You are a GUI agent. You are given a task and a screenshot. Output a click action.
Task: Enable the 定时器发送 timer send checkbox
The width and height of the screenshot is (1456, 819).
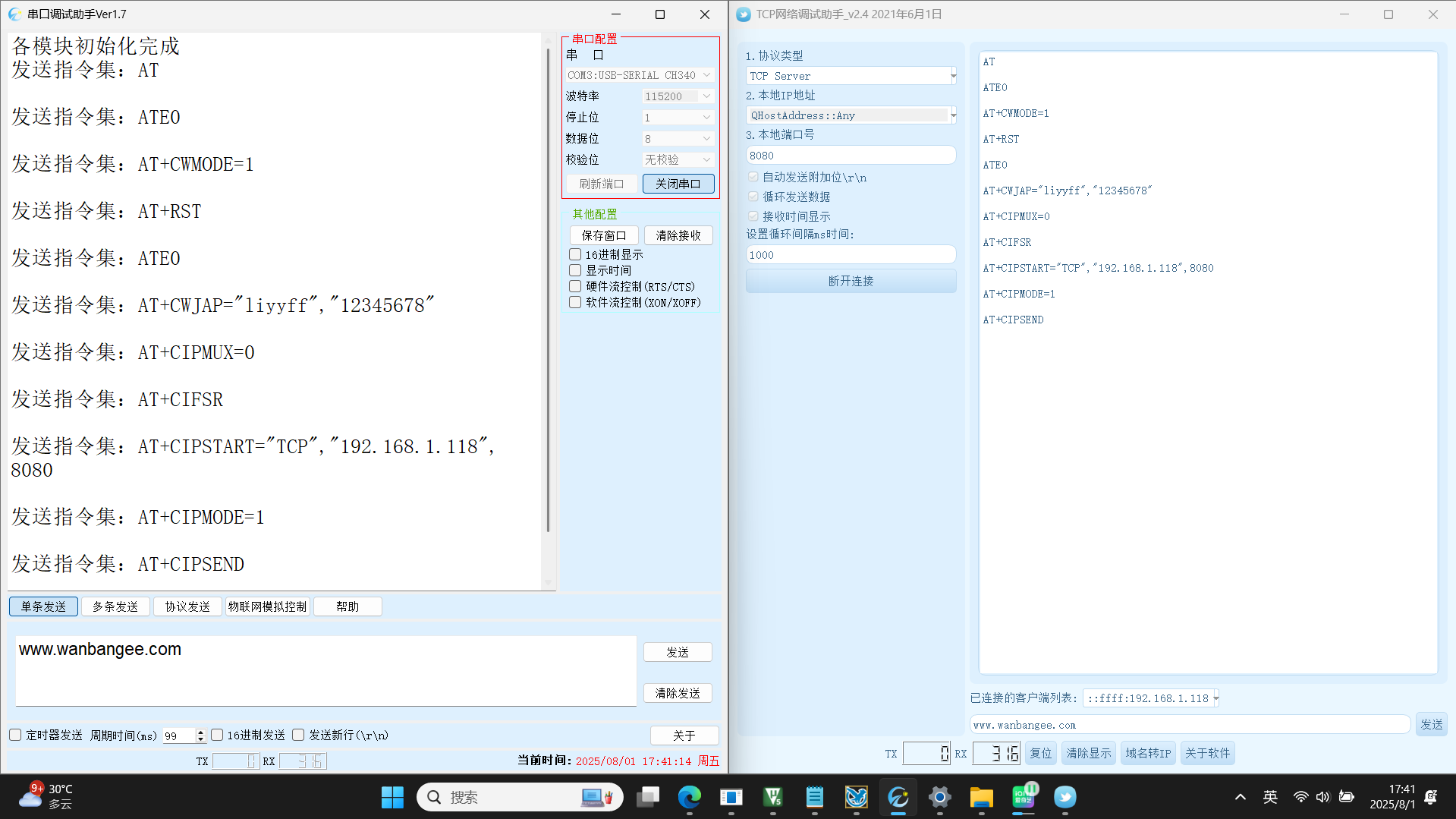click(15, 735)
